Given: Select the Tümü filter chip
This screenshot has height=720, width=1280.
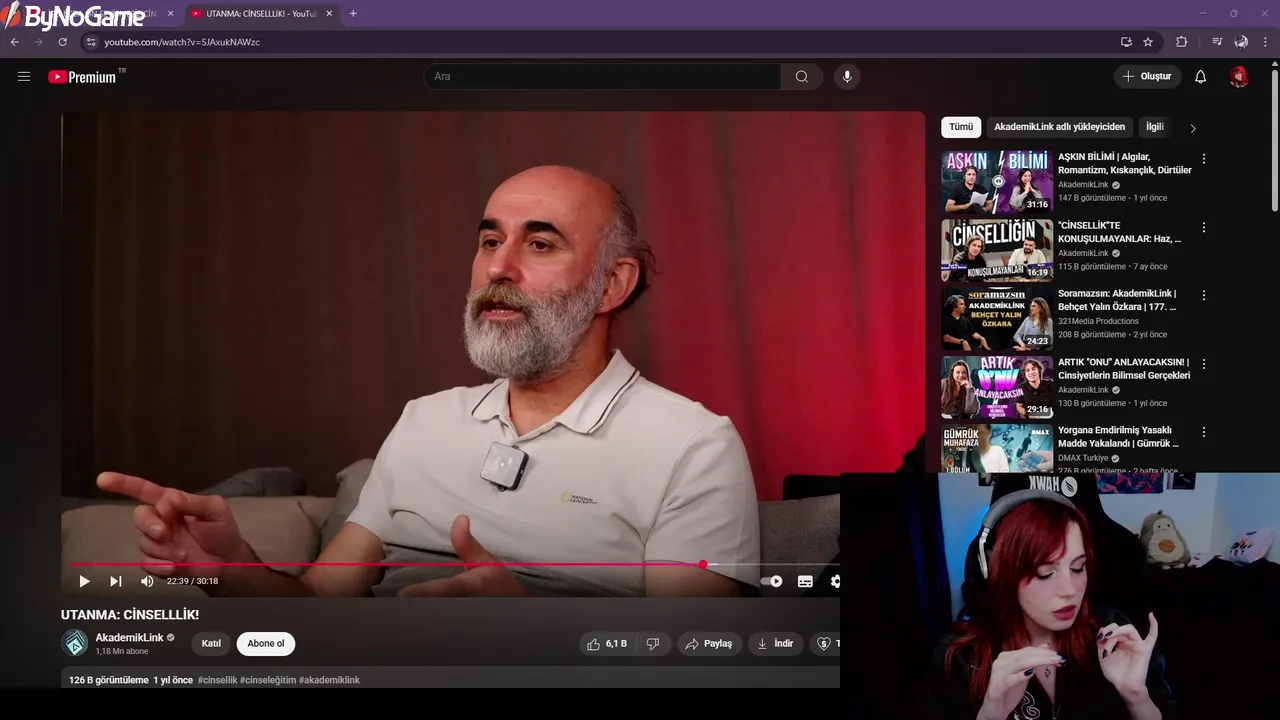Looking at the screenshot, I should pos(961,127).
